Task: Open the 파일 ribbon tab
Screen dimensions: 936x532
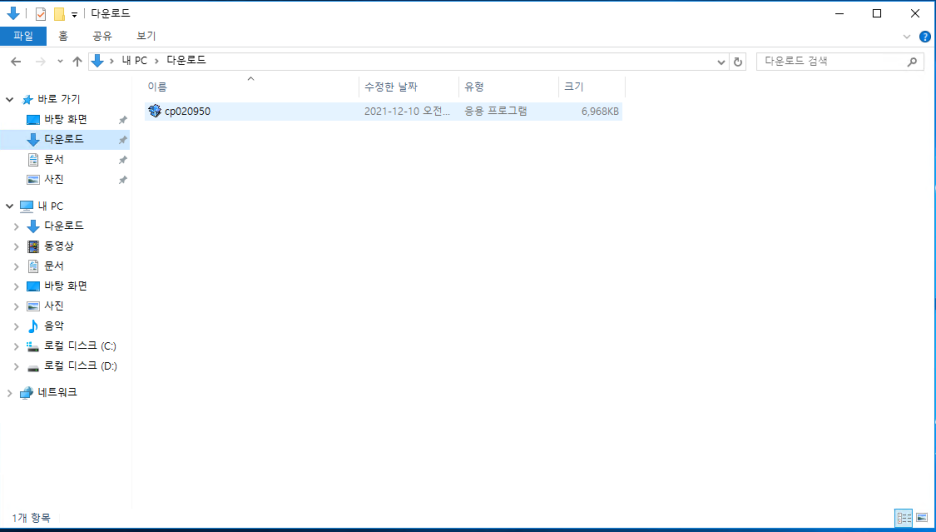Action: pos(23,36)
